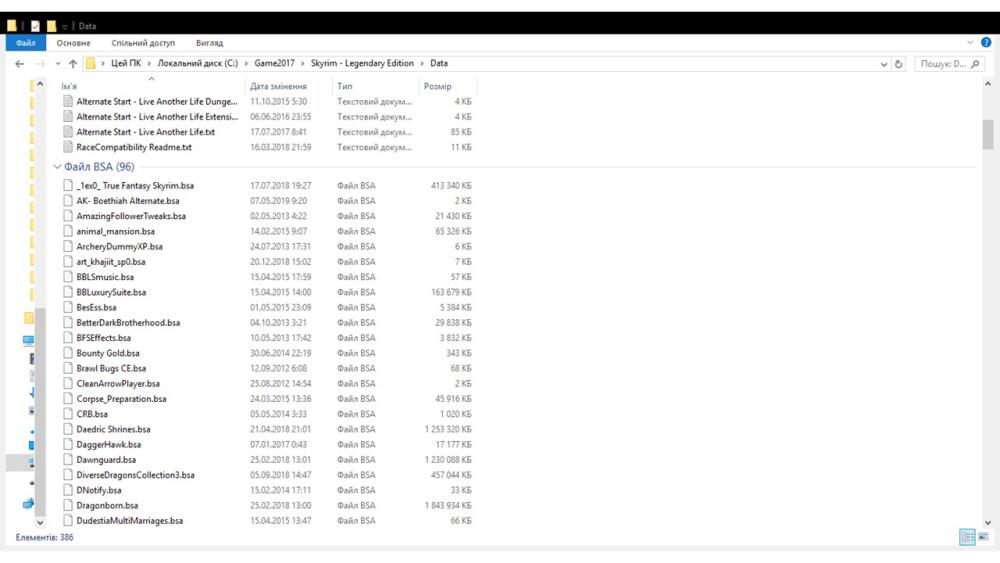The width and height of the screenshot is (1000, 563).
Task: Click the Data breadcrumb segment
Action: pos(439,63)
